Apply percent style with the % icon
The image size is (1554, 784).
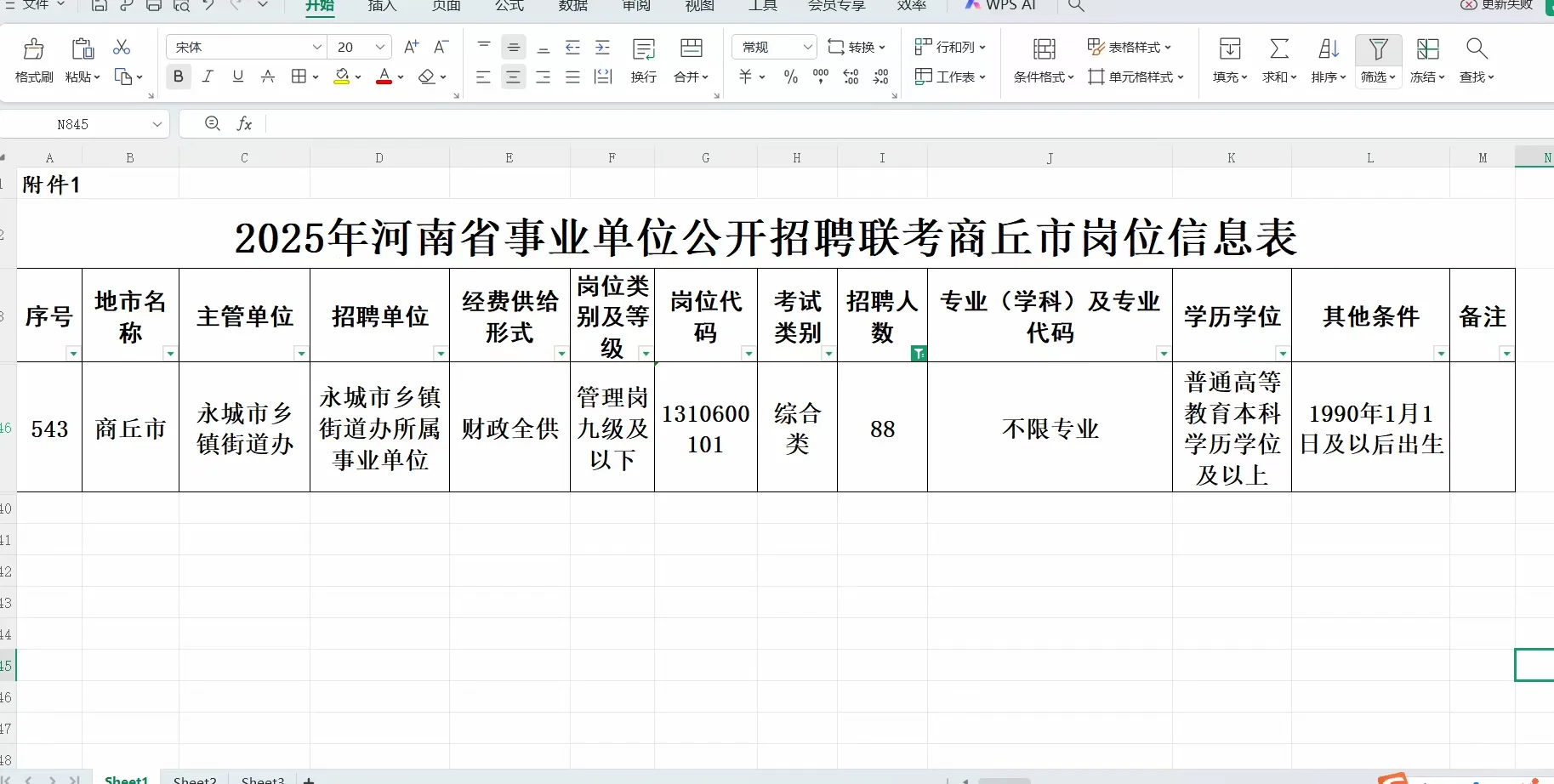coord(790,77)
